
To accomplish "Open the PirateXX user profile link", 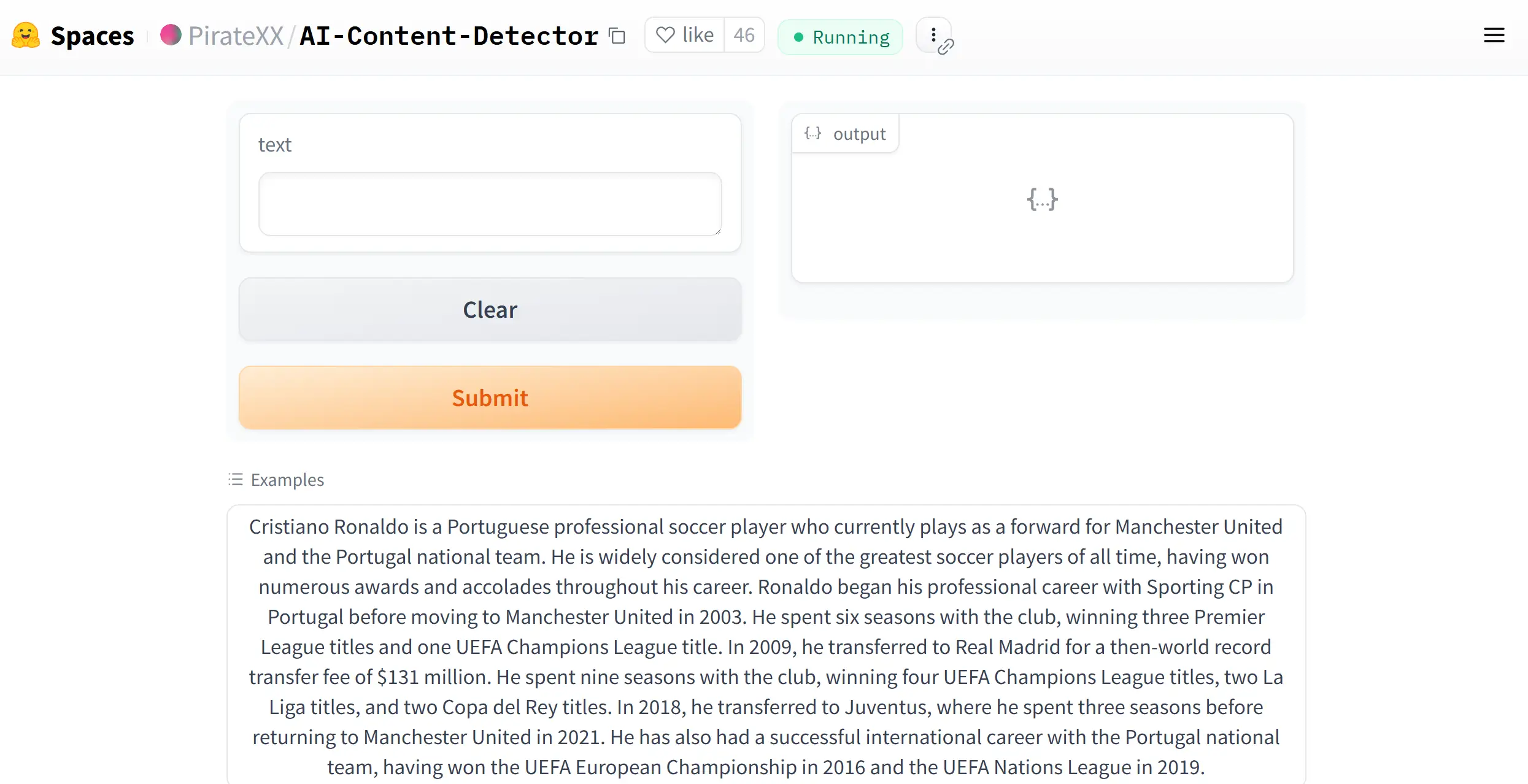I will 236,36.
